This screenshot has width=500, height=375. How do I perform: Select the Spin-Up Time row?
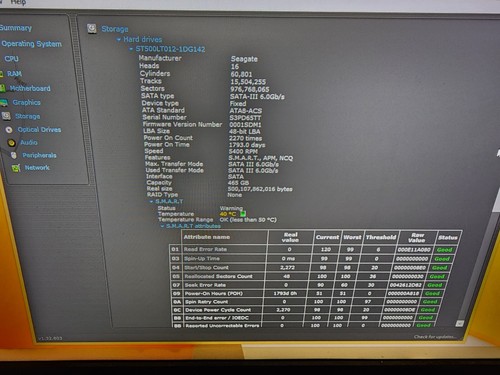click(312, 259)
